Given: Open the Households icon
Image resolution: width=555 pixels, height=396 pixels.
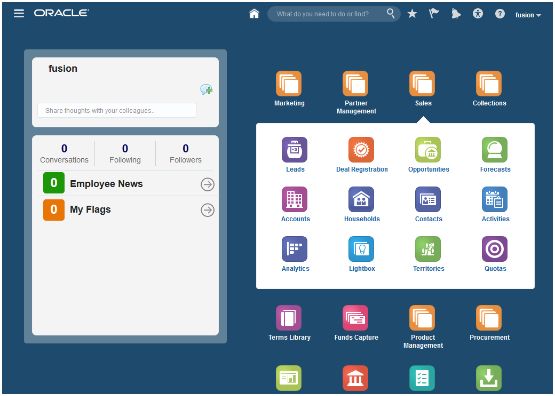Looking at the screenshot, I should pos(361,199).
